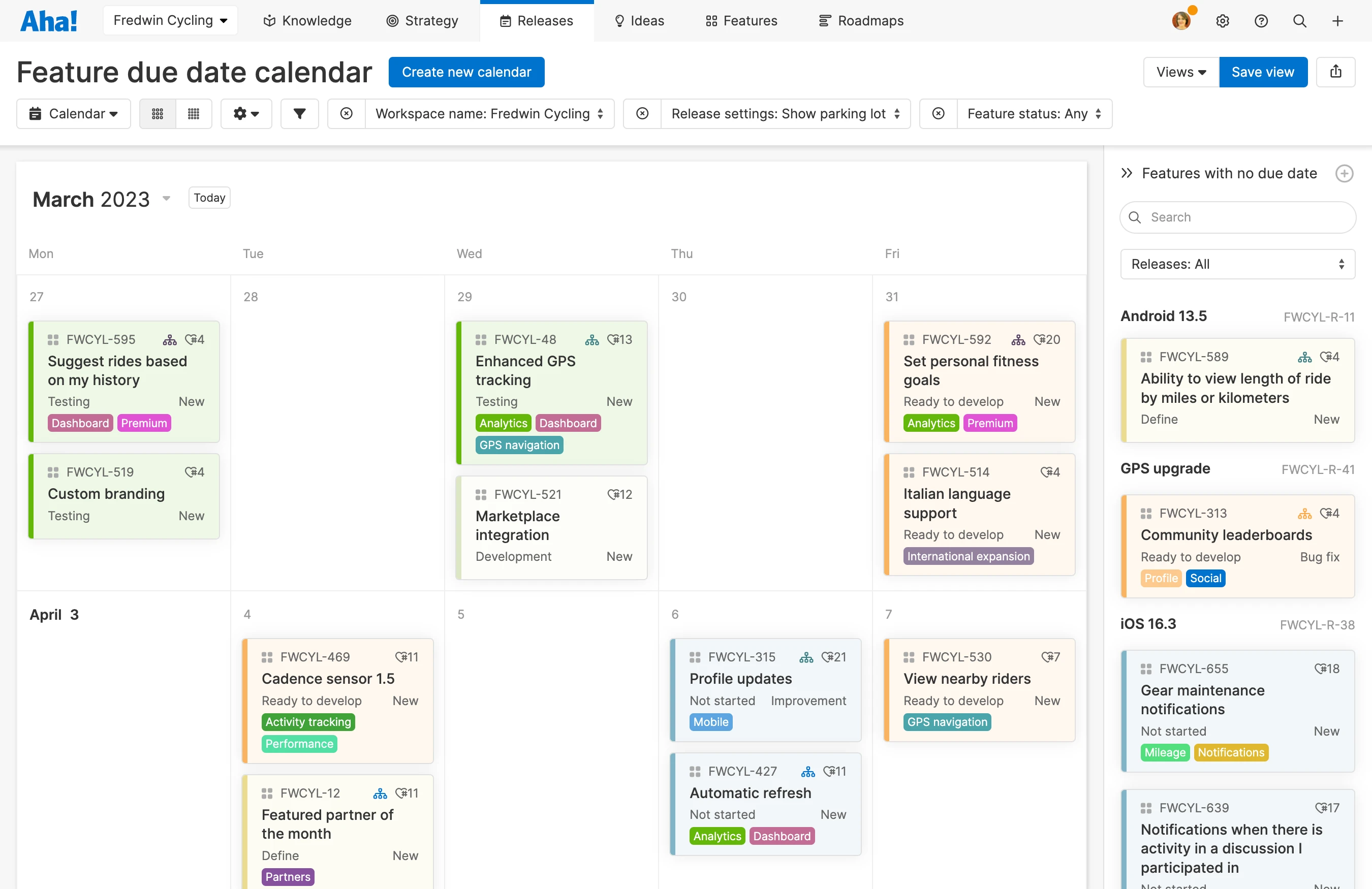This screenshot has width=1372, height=889.
Task: Switch to the Roadmaps tab
Action: pyautogui.click(x=861, y=21)
